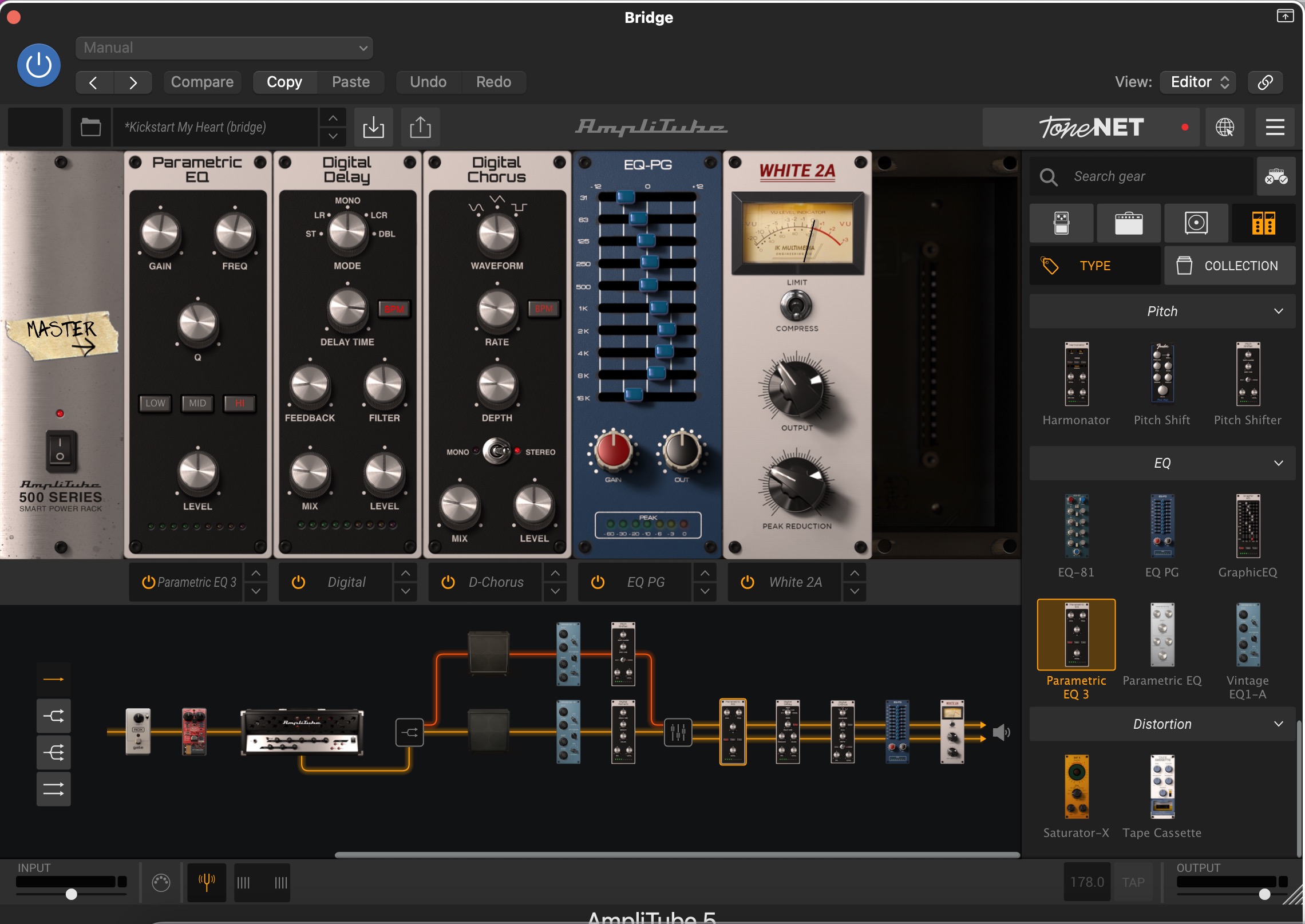The image size is (1305, 924).
Task: Step preset up with the arrow
Action: click(333, 119)
